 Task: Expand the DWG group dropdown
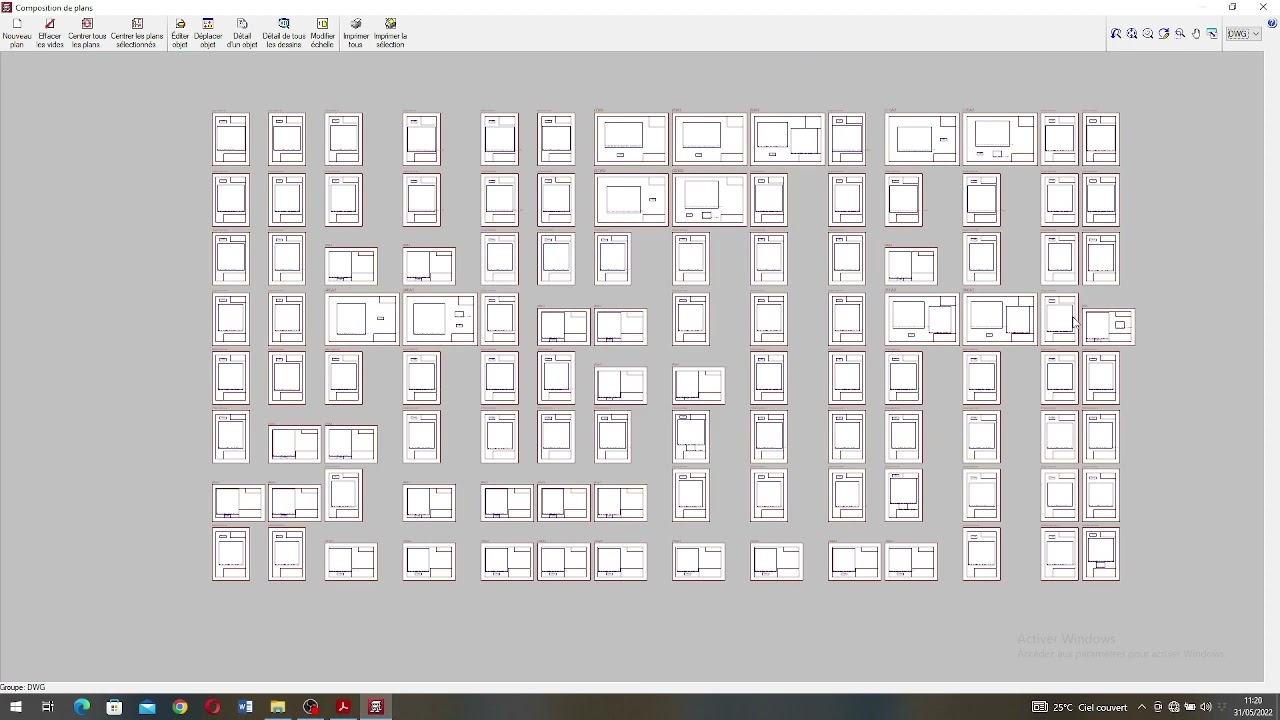click(x=1244, y=34)
